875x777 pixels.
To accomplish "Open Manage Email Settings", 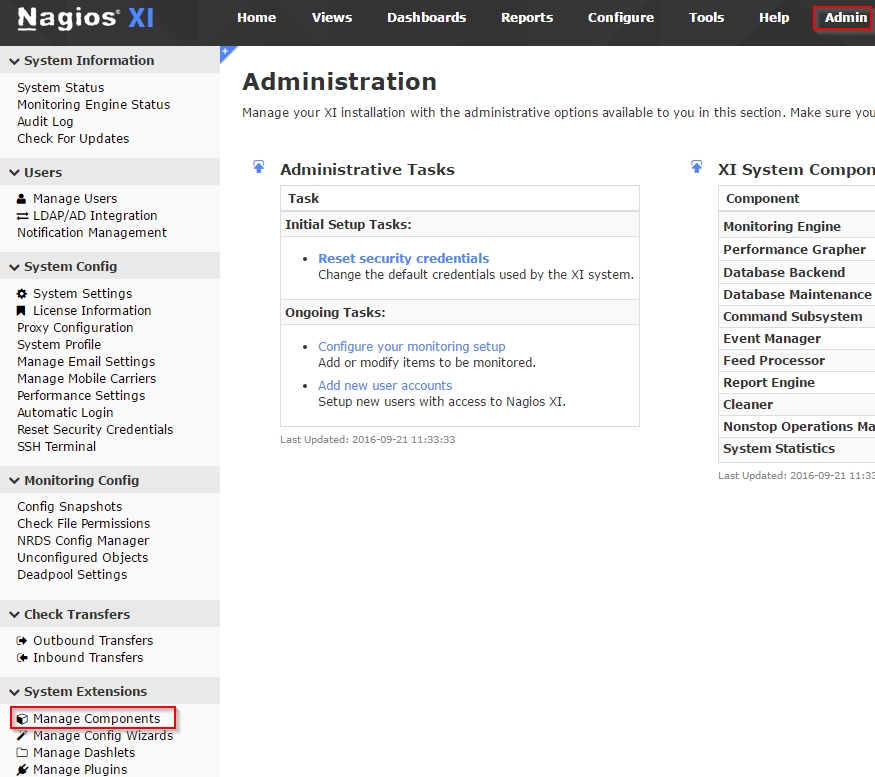I will click(x=86, y=362).
